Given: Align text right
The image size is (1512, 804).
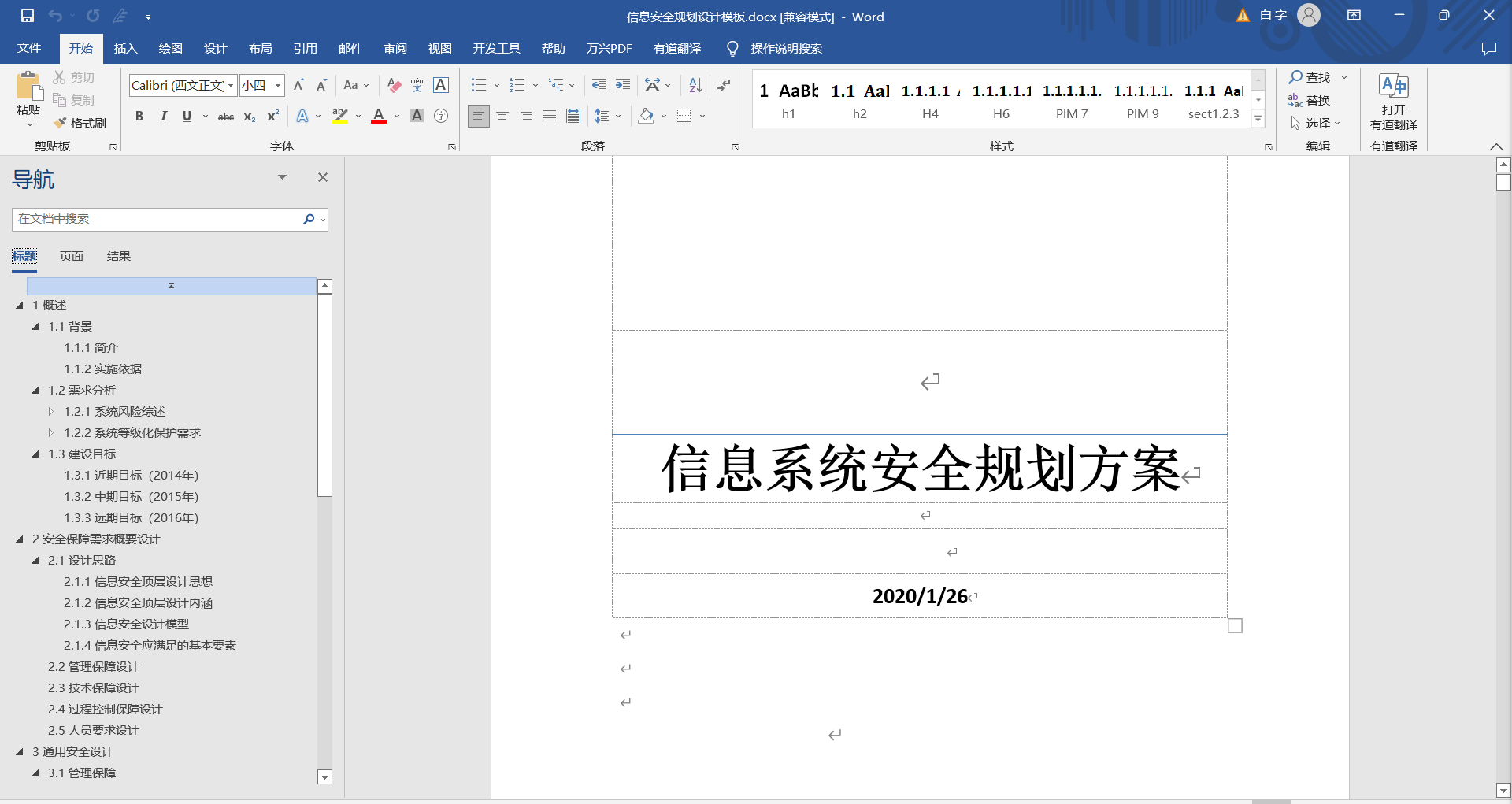Looking at the screenshot, I should [x=526, y=116].
